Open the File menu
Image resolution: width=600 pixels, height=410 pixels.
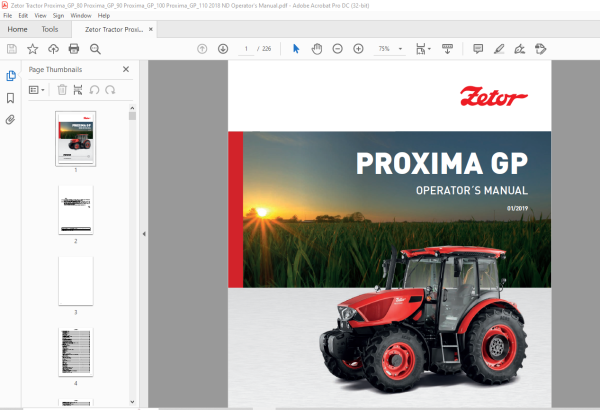[x=8, y=16]
